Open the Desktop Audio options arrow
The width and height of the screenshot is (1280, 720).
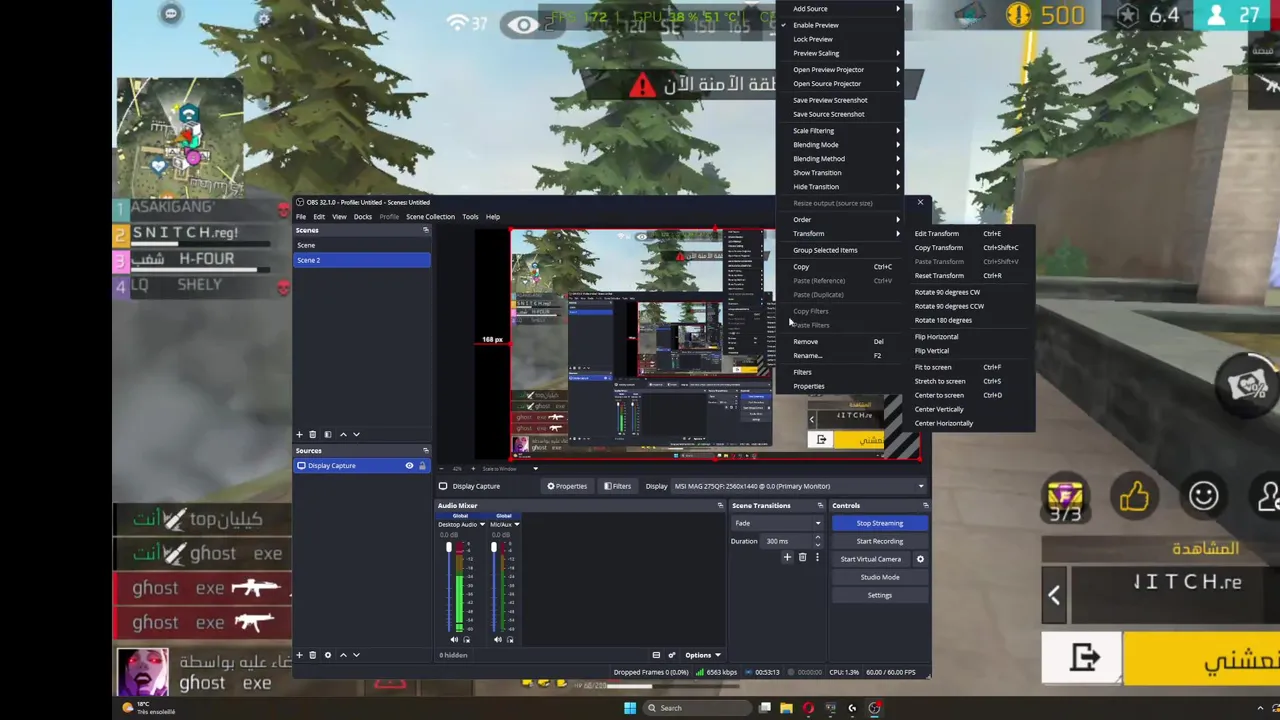tap(482, 524)
